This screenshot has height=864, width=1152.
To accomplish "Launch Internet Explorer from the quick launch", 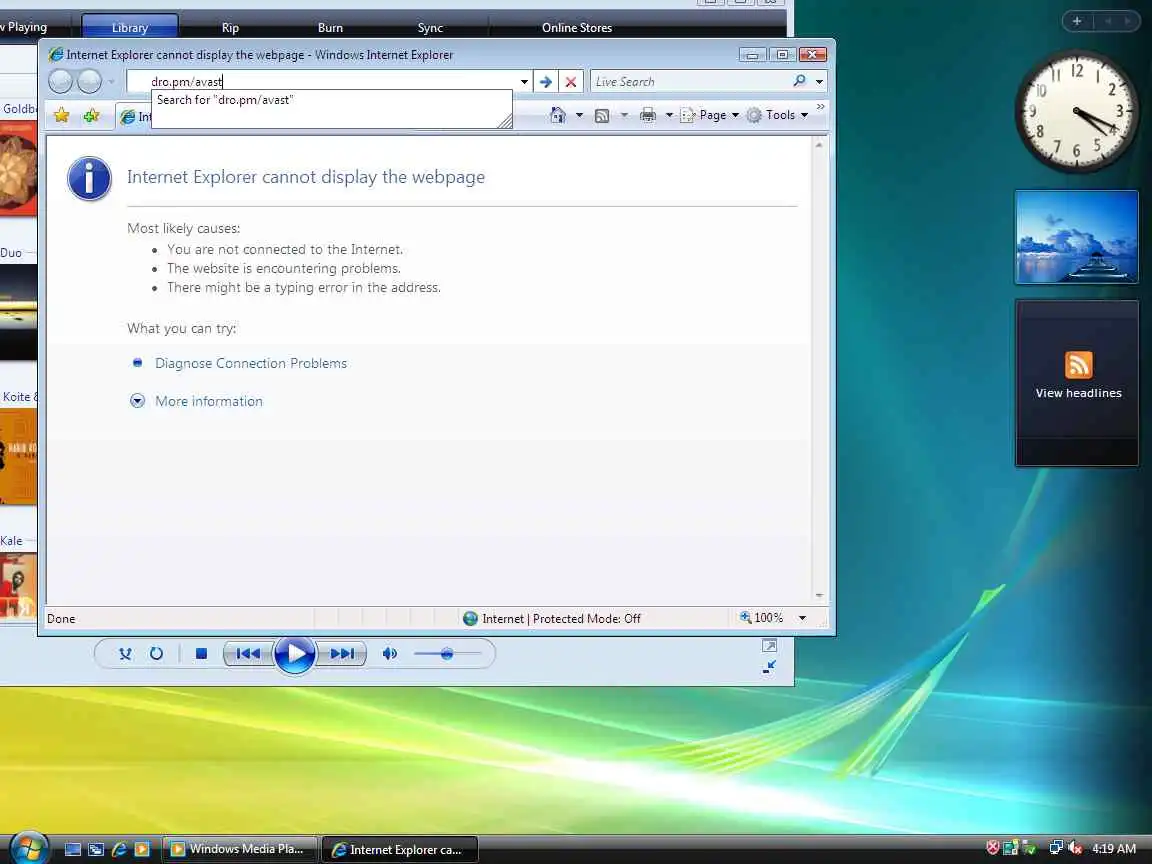I will [x=119, y=849].
